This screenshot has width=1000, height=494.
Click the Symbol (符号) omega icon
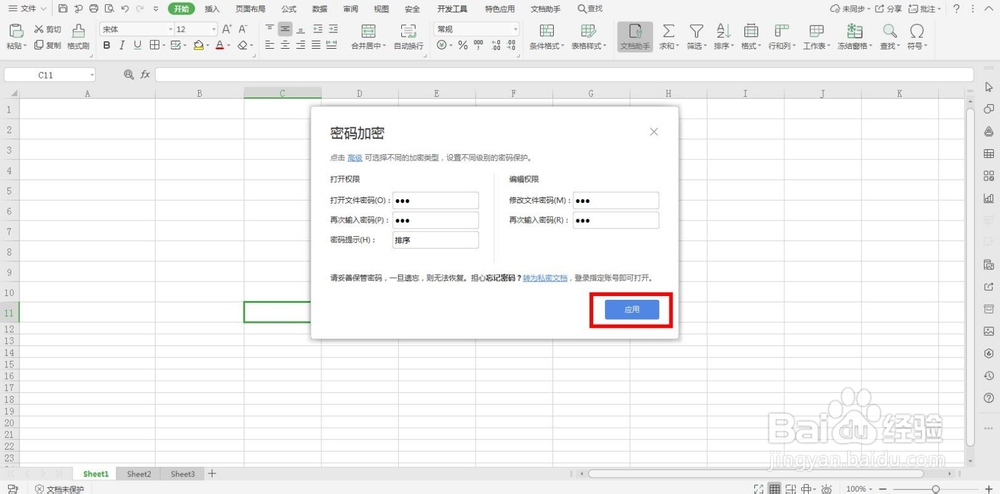click(917, 31)
